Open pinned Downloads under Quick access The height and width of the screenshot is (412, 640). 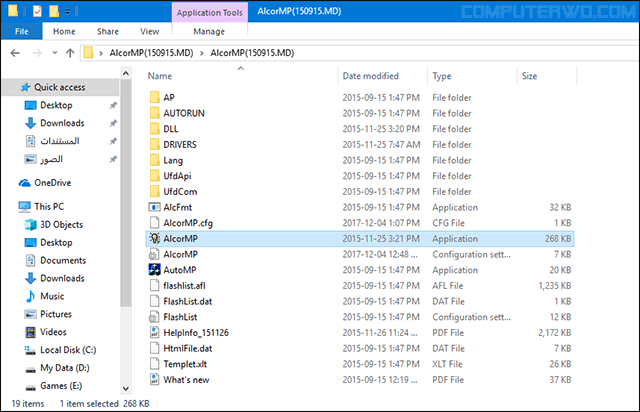[62, 123]
